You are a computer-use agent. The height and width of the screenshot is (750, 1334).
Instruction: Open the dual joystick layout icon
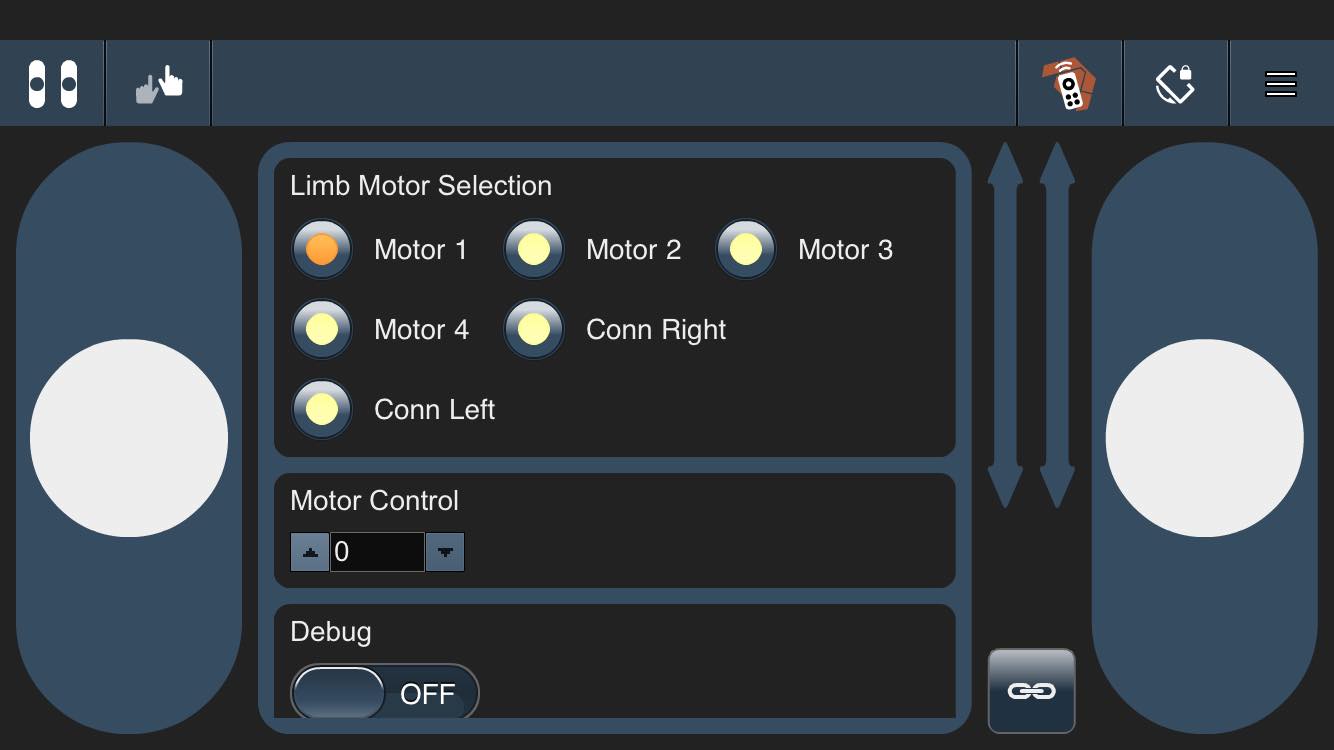click(53, 84)
